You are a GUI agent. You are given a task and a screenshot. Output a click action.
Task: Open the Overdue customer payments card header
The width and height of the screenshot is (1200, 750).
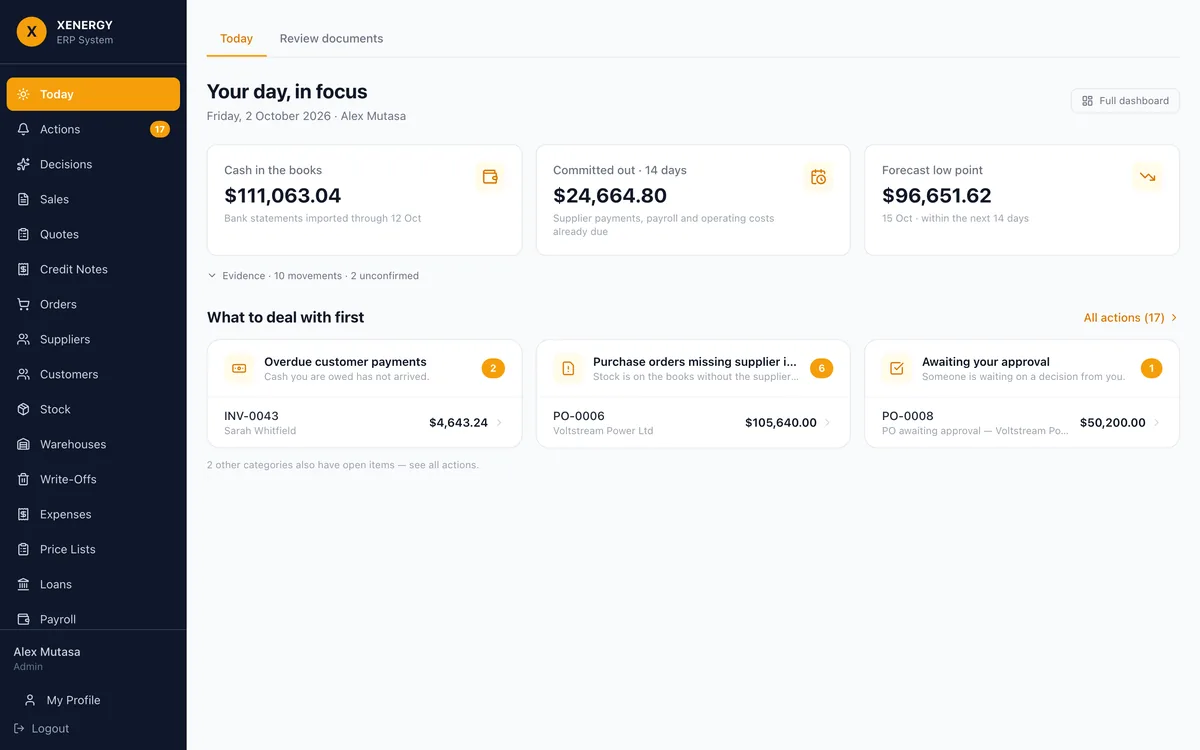pyautogui.click(x=364, y=369)
